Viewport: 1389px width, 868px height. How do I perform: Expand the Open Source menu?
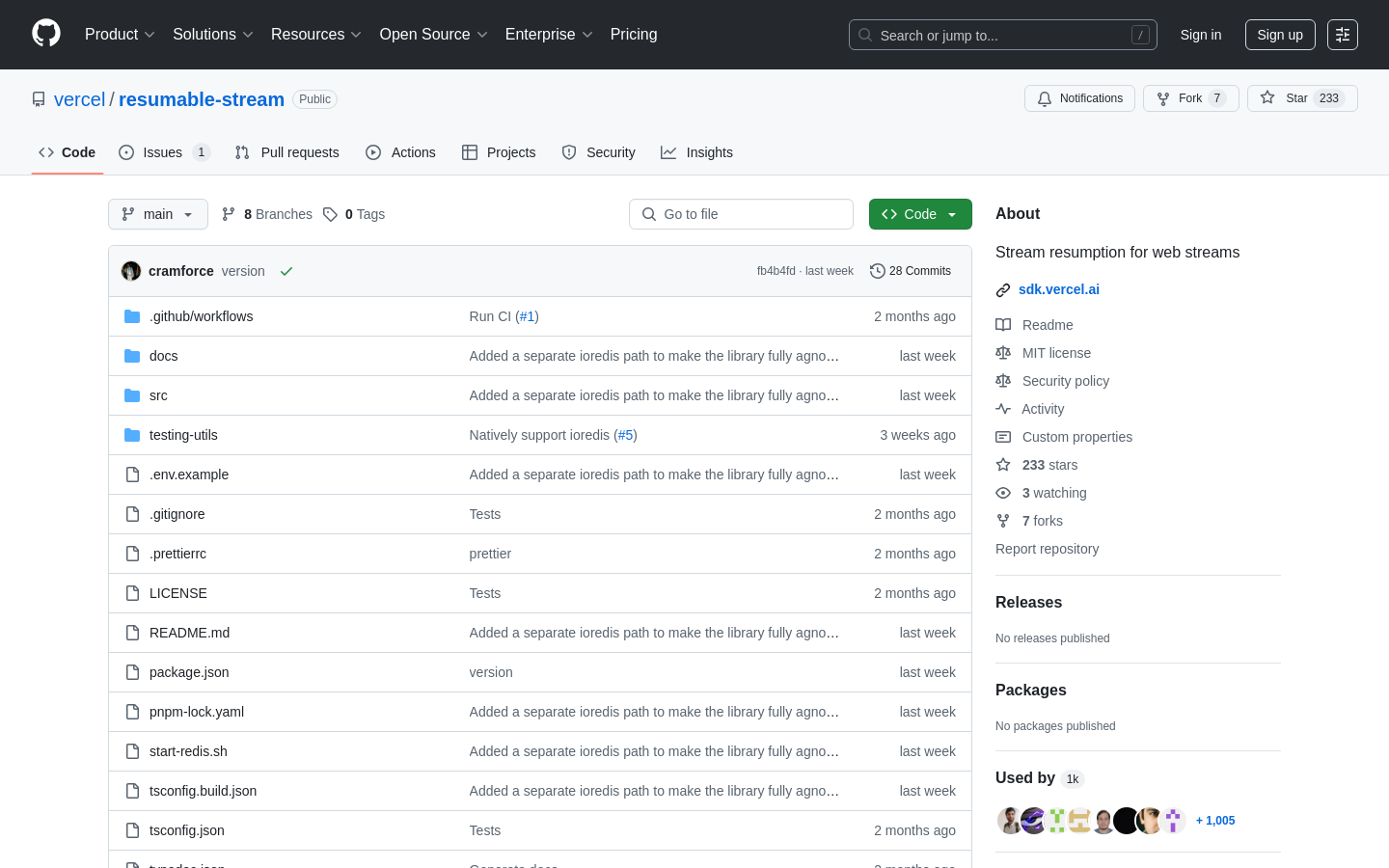coord(434,35)
